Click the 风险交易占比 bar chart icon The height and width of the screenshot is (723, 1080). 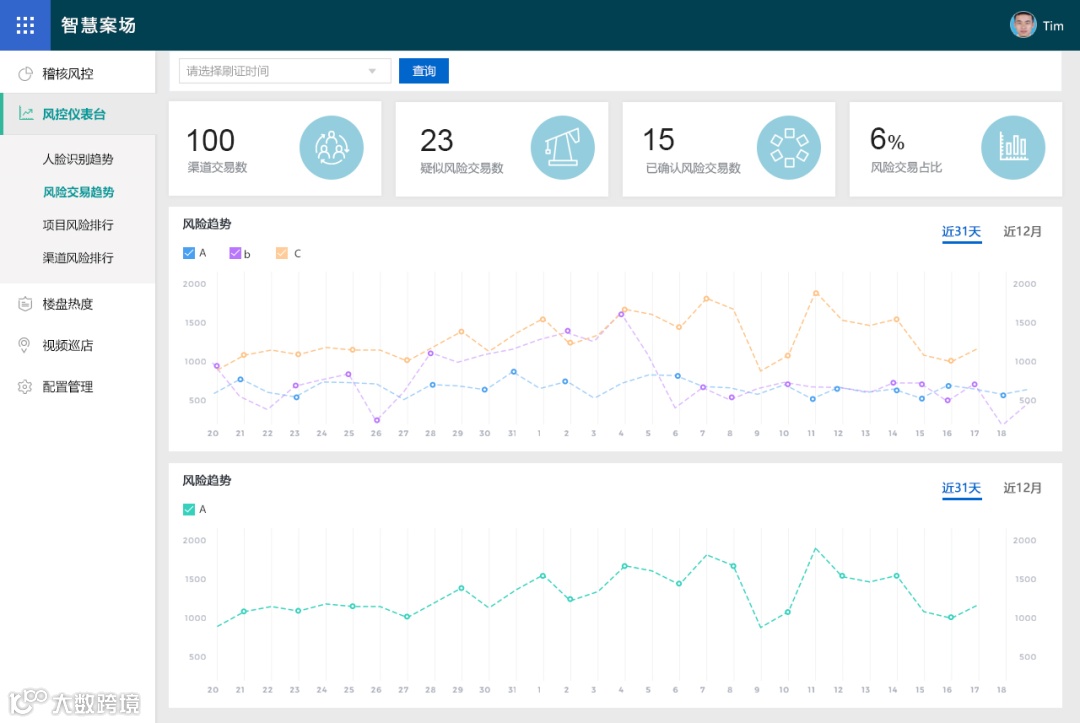click(x=1012, y=147)
